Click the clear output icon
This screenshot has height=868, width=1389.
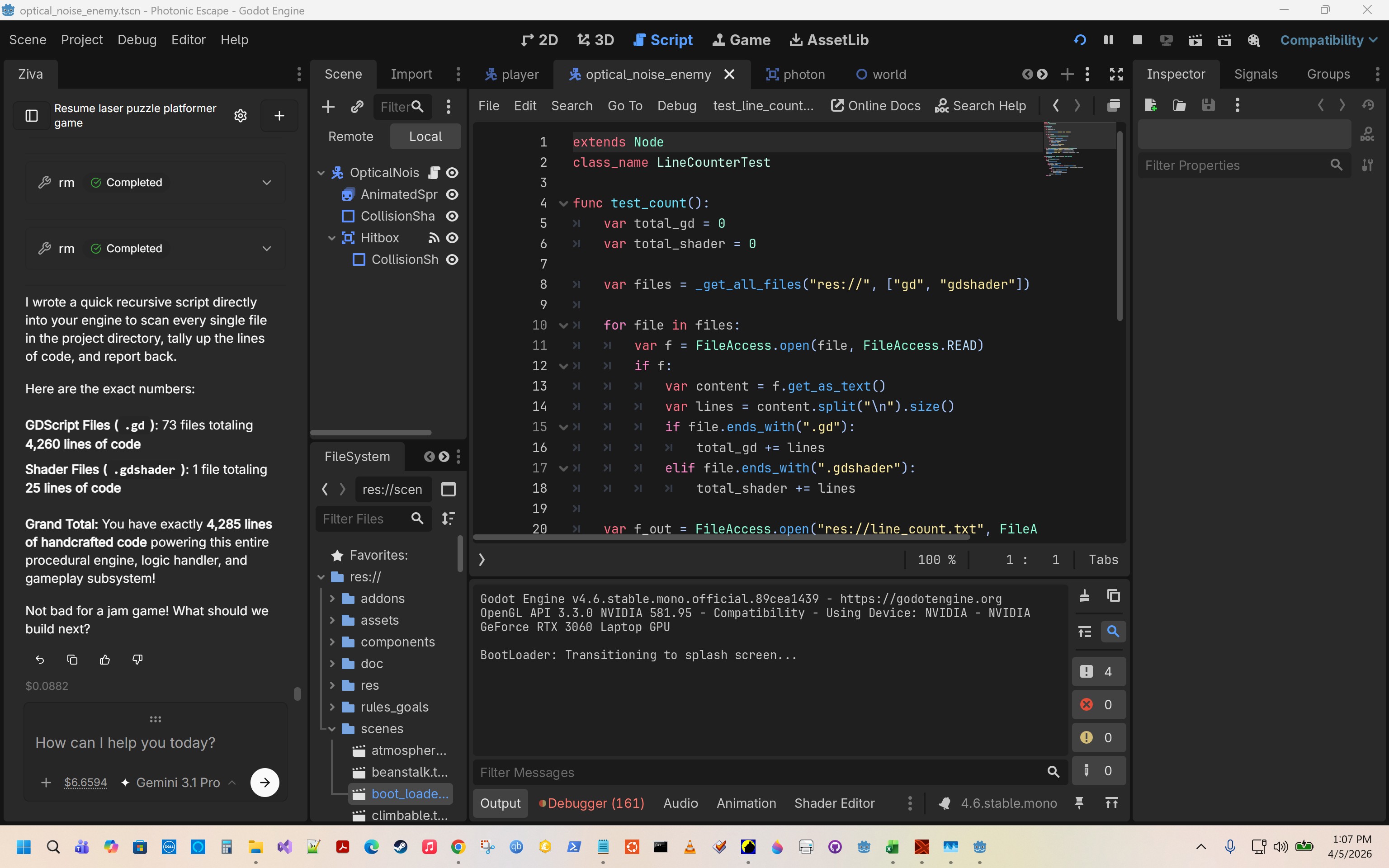click(1084, 595)
